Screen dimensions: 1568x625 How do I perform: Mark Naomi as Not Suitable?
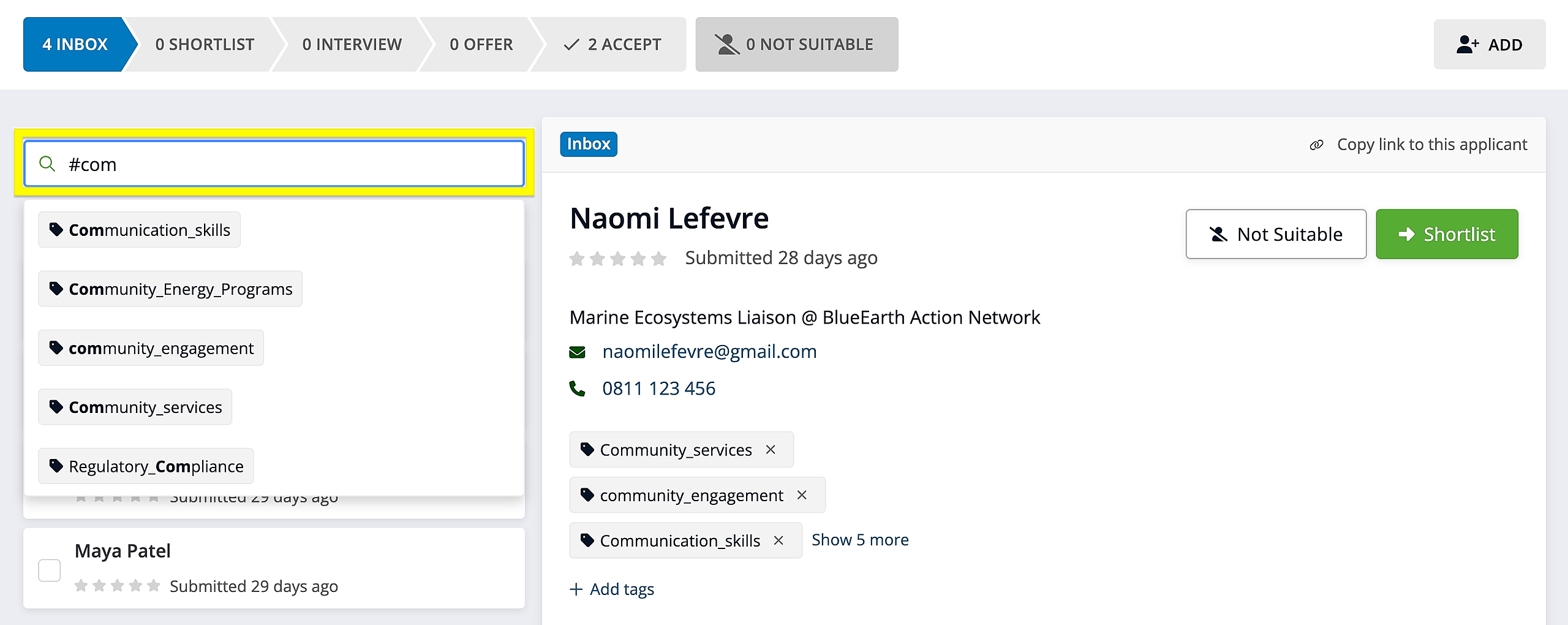1276,235
